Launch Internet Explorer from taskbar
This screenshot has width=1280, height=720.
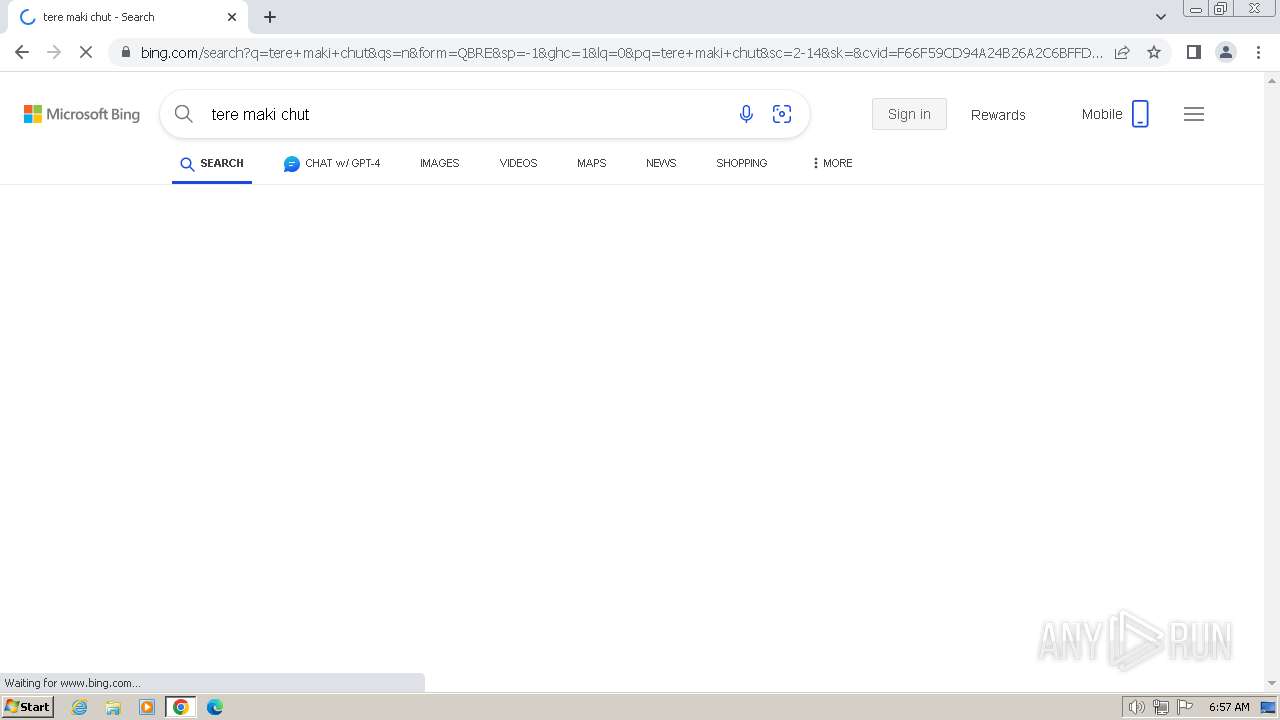80,707
